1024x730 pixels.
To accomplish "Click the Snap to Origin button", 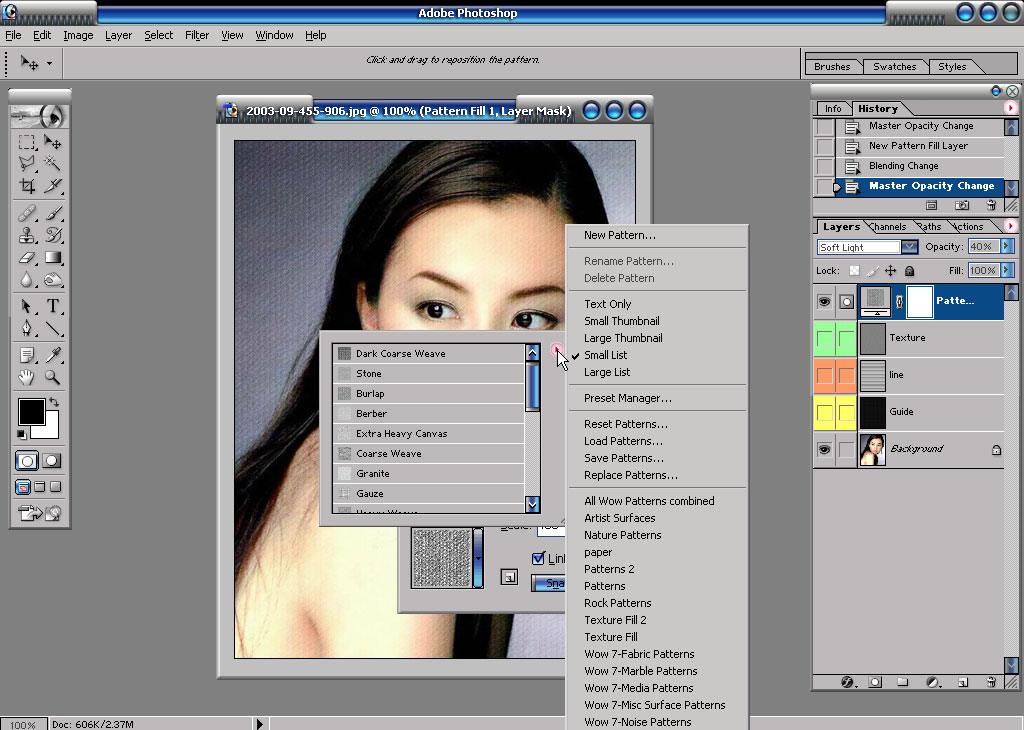I will (549, 583).
